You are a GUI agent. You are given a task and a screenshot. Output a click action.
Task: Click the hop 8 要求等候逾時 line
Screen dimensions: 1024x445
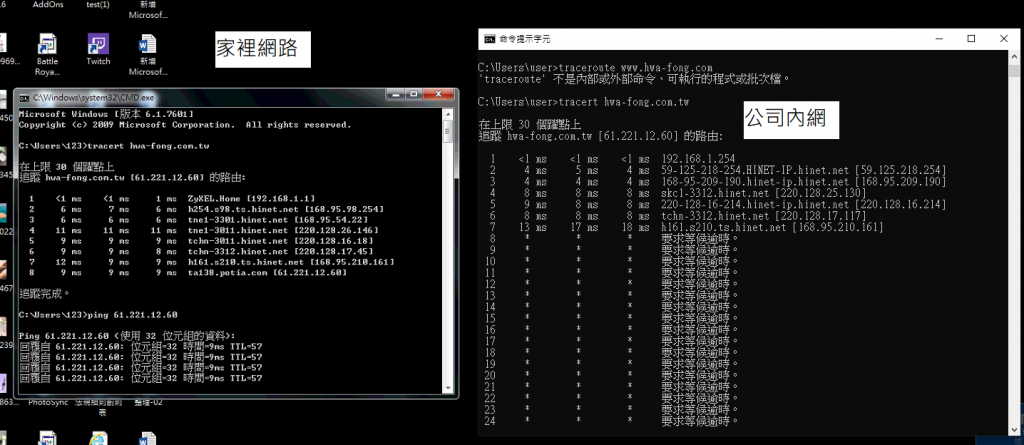614,239
